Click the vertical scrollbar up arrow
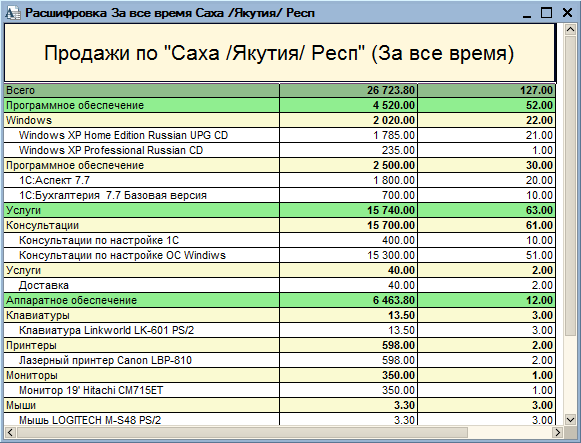Viewport: 581px width, 443px height. pyautogui.click(x=571, y=30)
